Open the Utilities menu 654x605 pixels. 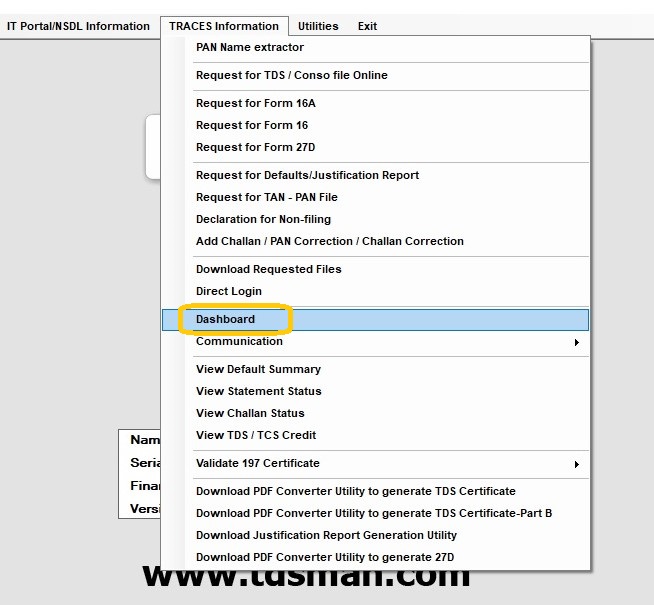[x=318, y=26]
